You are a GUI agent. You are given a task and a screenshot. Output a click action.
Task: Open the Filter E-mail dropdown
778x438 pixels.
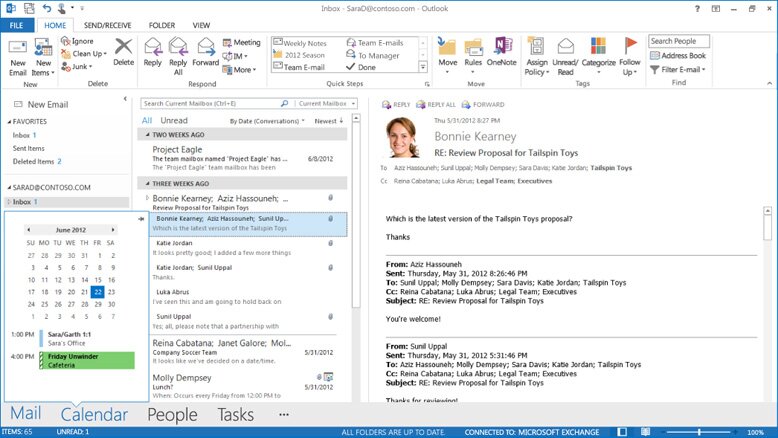click(x=678, y=69)
